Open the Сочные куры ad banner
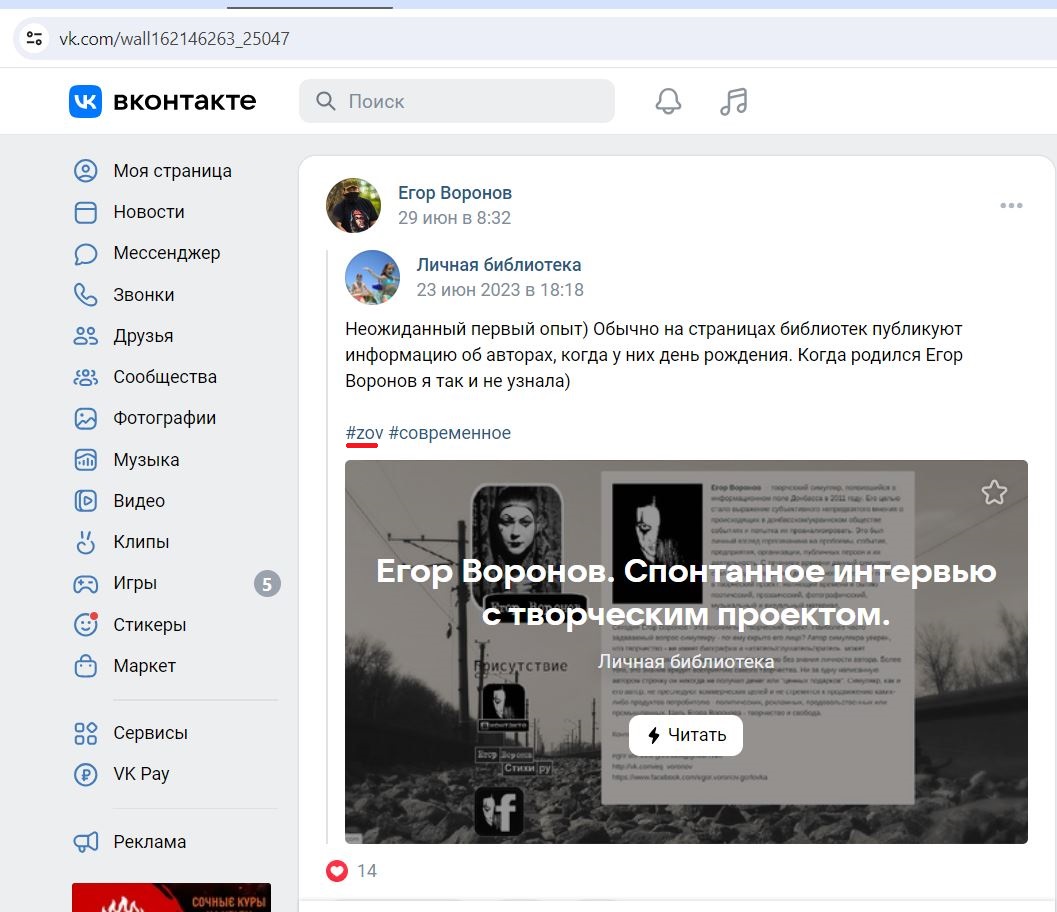1057x912 pixels. [x=171, y=897]
